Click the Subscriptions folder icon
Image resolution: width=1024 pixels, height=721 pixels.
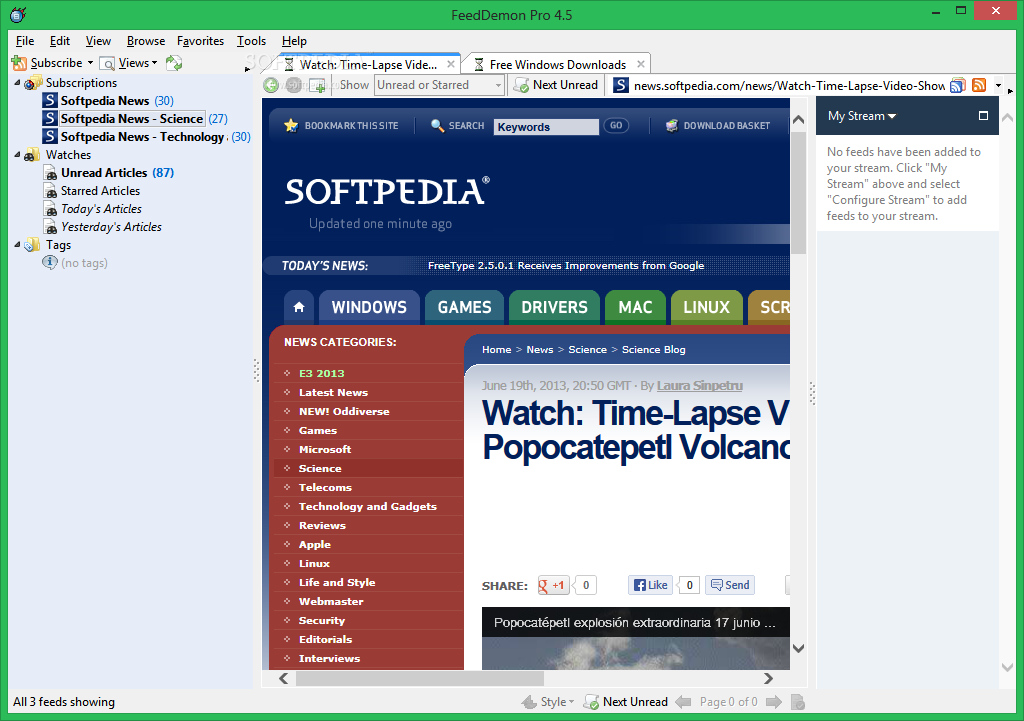click(33, 82)
